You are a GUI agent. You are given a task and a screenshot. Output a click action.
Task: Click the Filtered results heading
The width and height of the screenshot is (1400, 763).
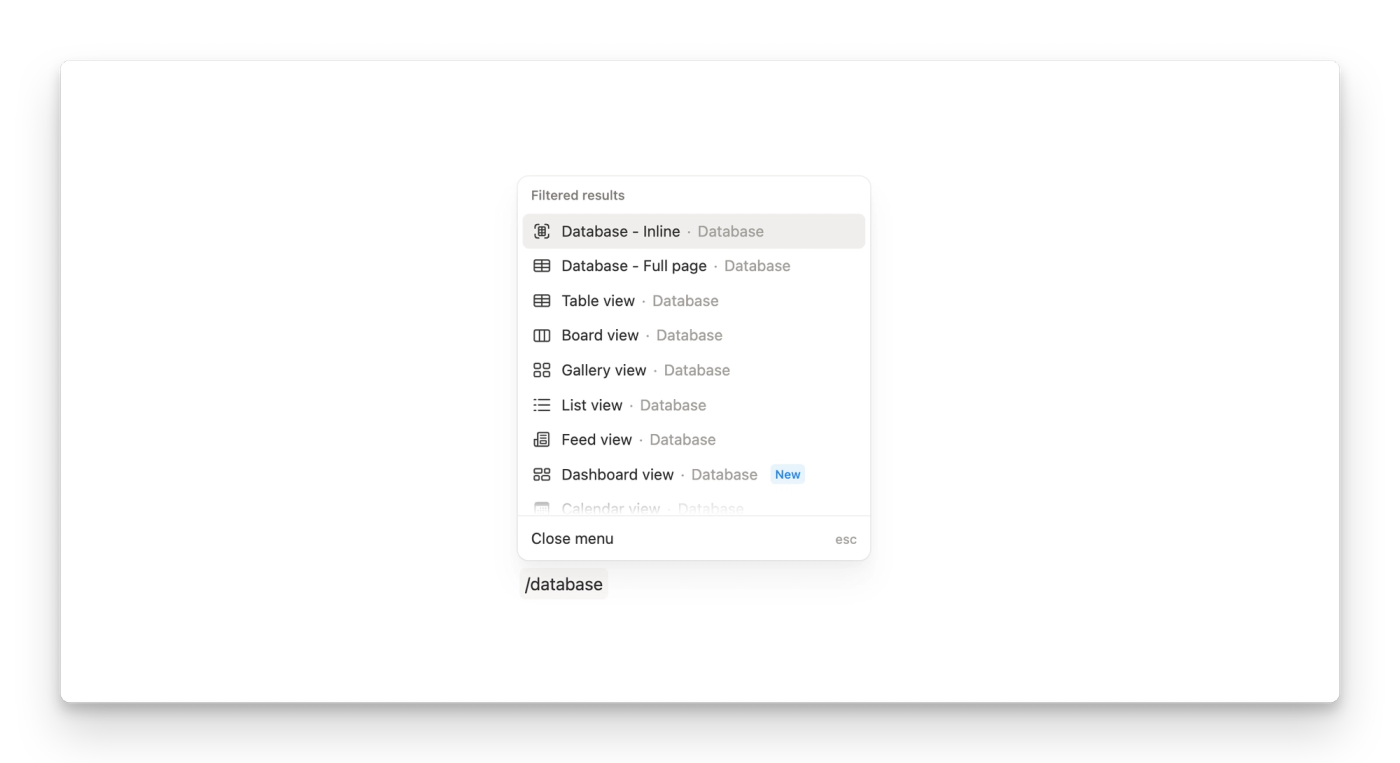pos(578,195)
